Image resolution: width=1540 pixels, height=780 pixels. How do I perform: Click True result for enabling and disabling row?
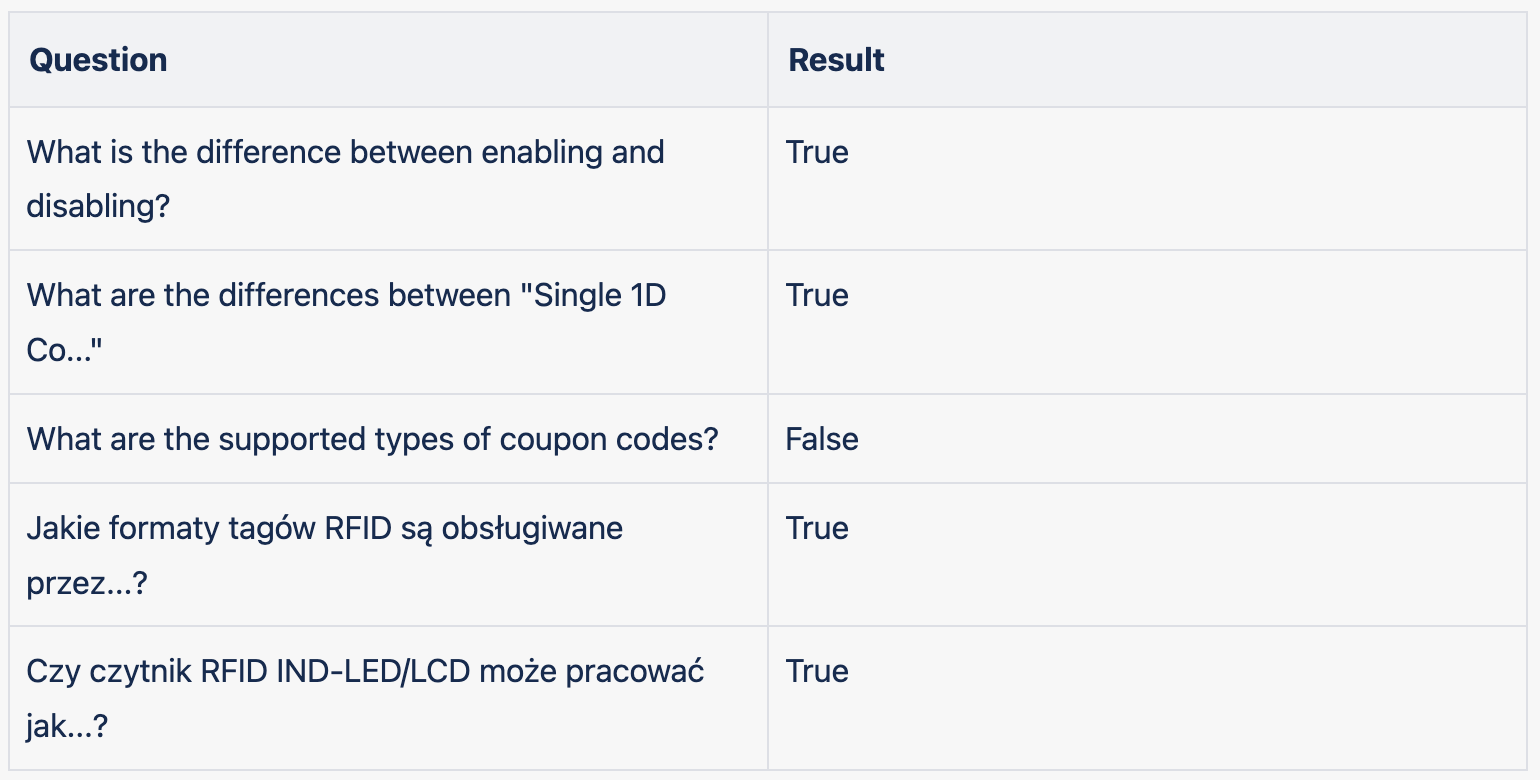pos(817,152)
